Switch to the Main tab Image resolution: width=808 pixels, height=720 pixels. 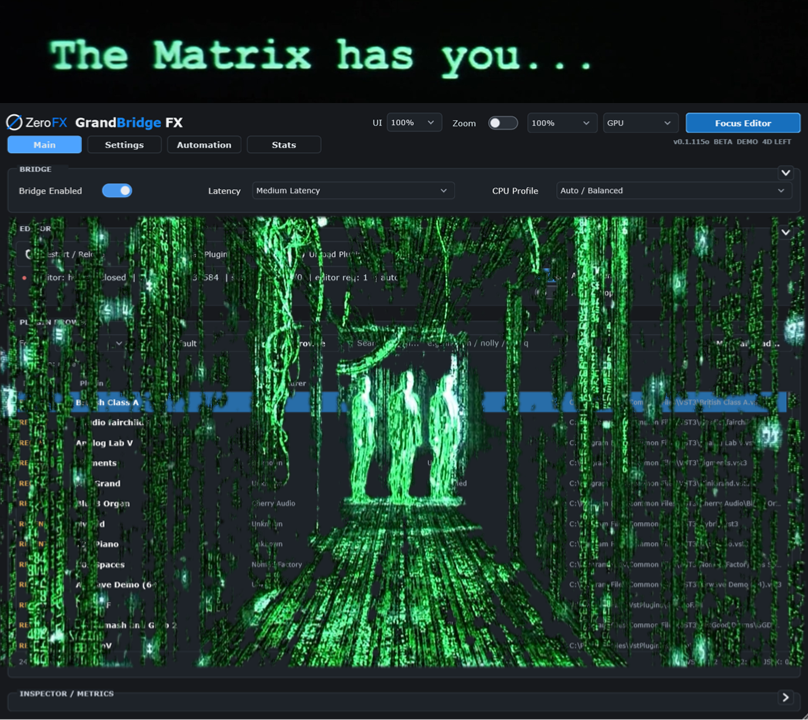(44, 145)
